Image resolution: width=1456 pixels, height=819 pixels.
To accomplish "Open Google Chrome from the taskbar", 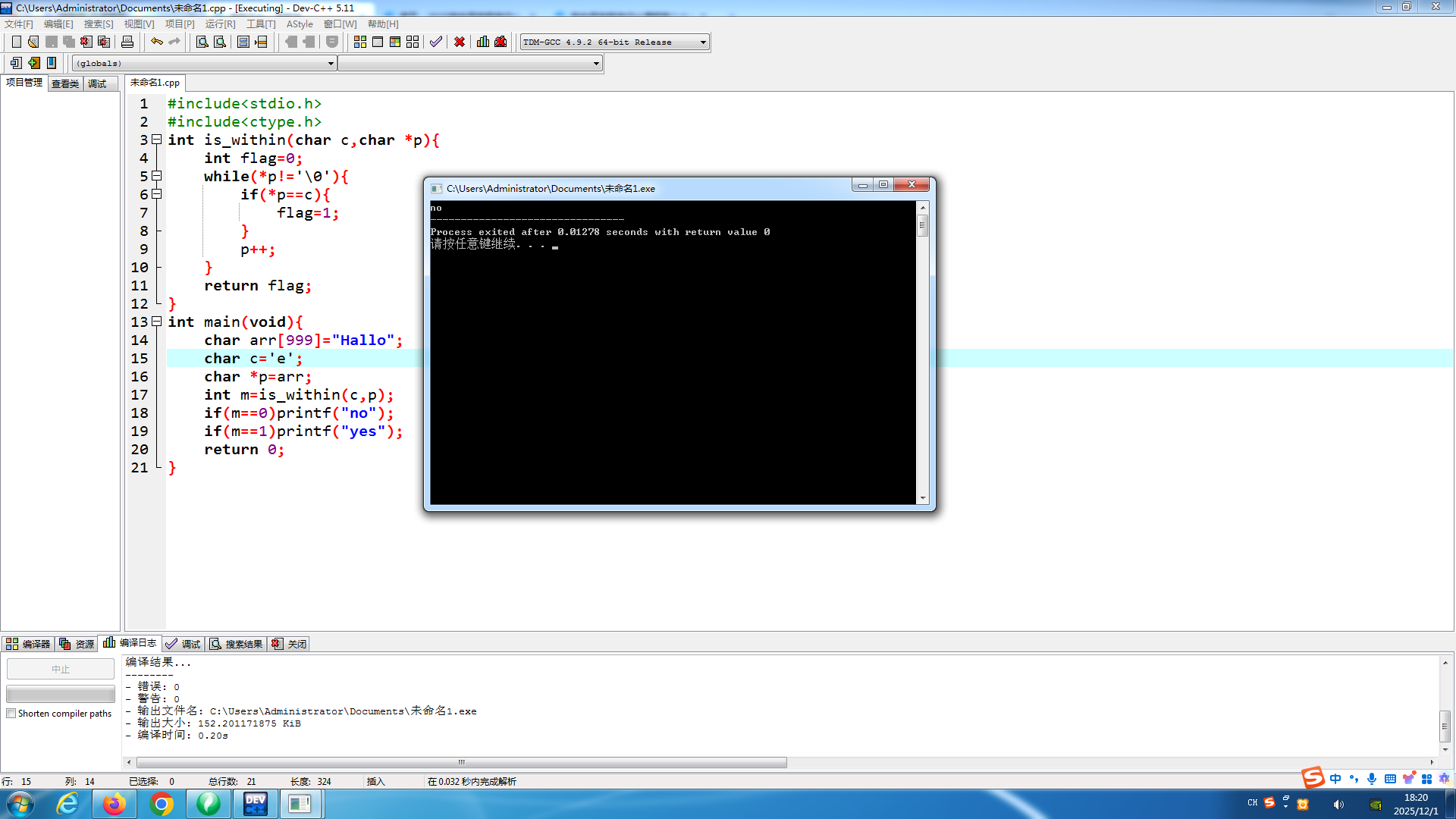I will pos(161,804).
